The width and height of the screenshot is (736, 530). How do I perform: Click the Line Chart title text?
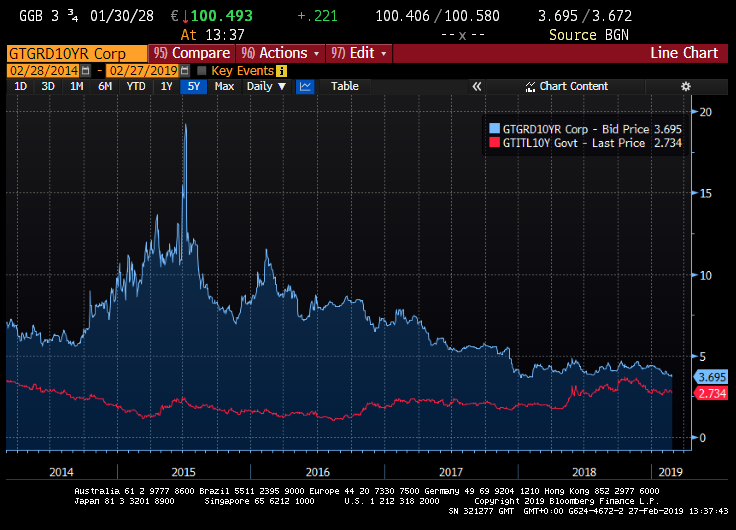pos(684,53)
